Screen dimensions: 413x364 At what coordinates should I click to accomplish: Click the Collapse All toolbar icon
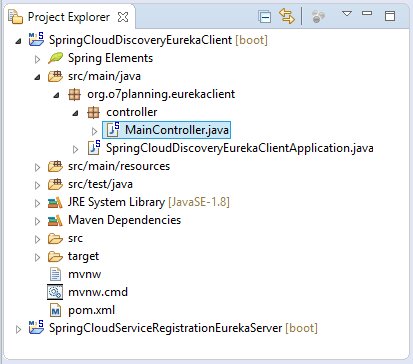pyautogui.click(x=265, y=16)
